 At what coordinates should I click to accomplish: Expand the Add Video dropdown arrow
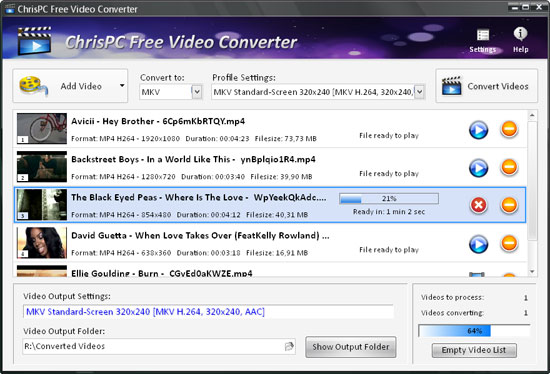(x=122, y=86)
